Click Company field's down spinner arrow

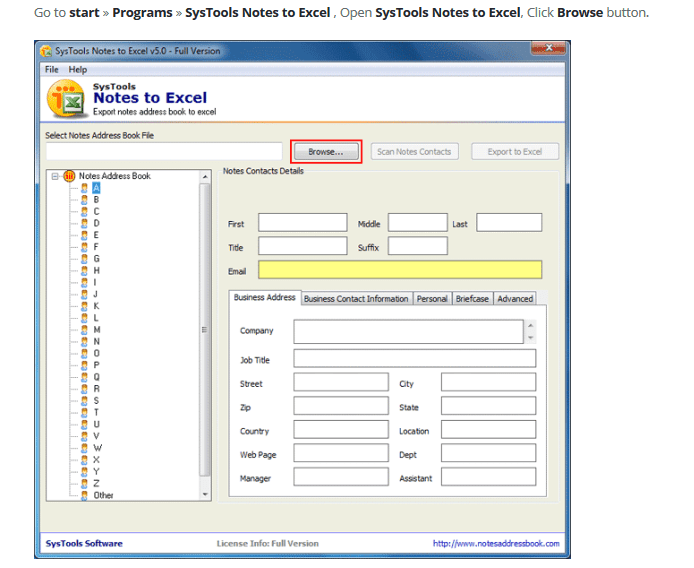pos(530,338)
